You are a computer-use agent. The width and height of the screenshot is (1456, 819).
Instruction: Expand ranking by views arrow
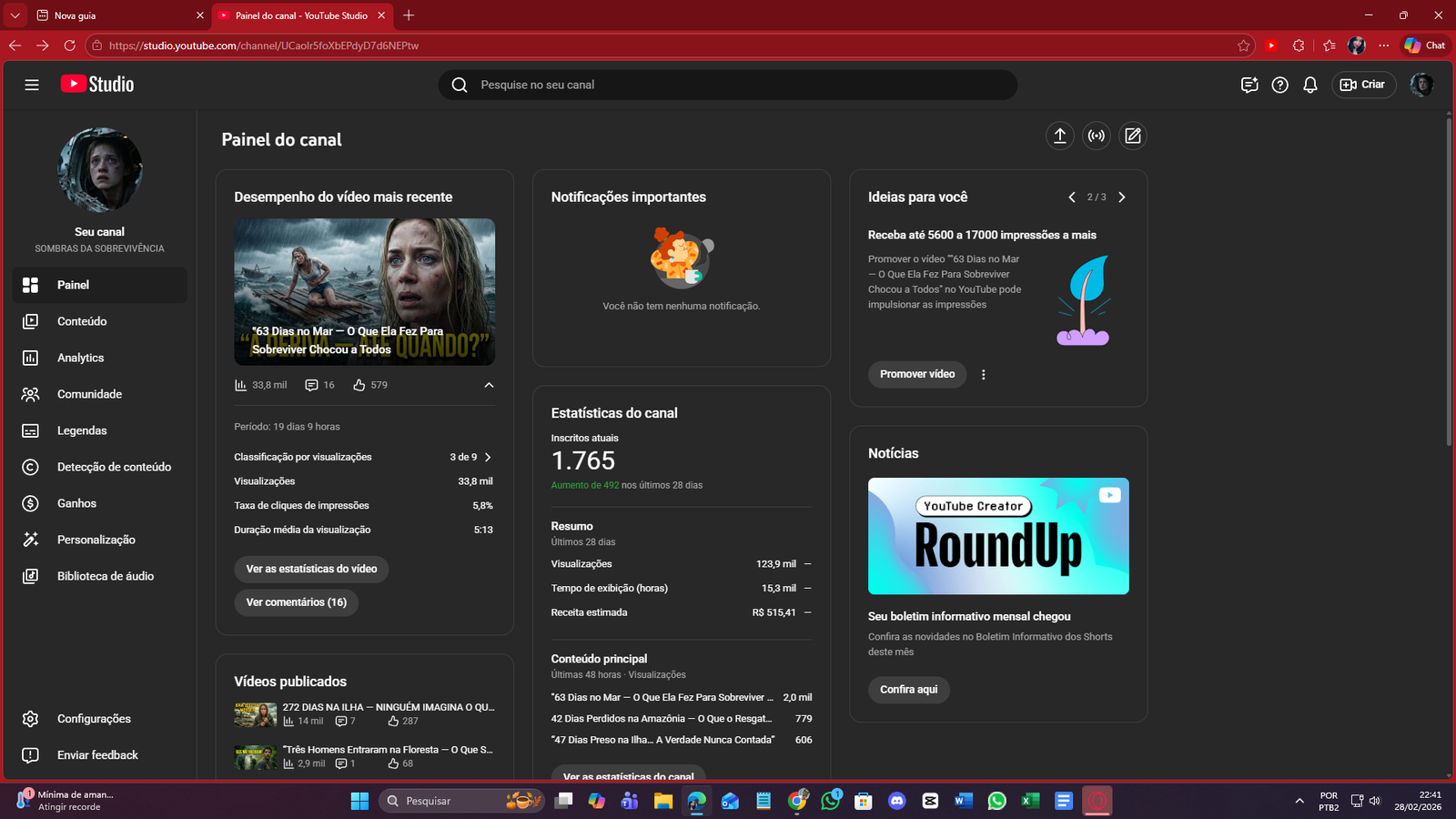488,457
